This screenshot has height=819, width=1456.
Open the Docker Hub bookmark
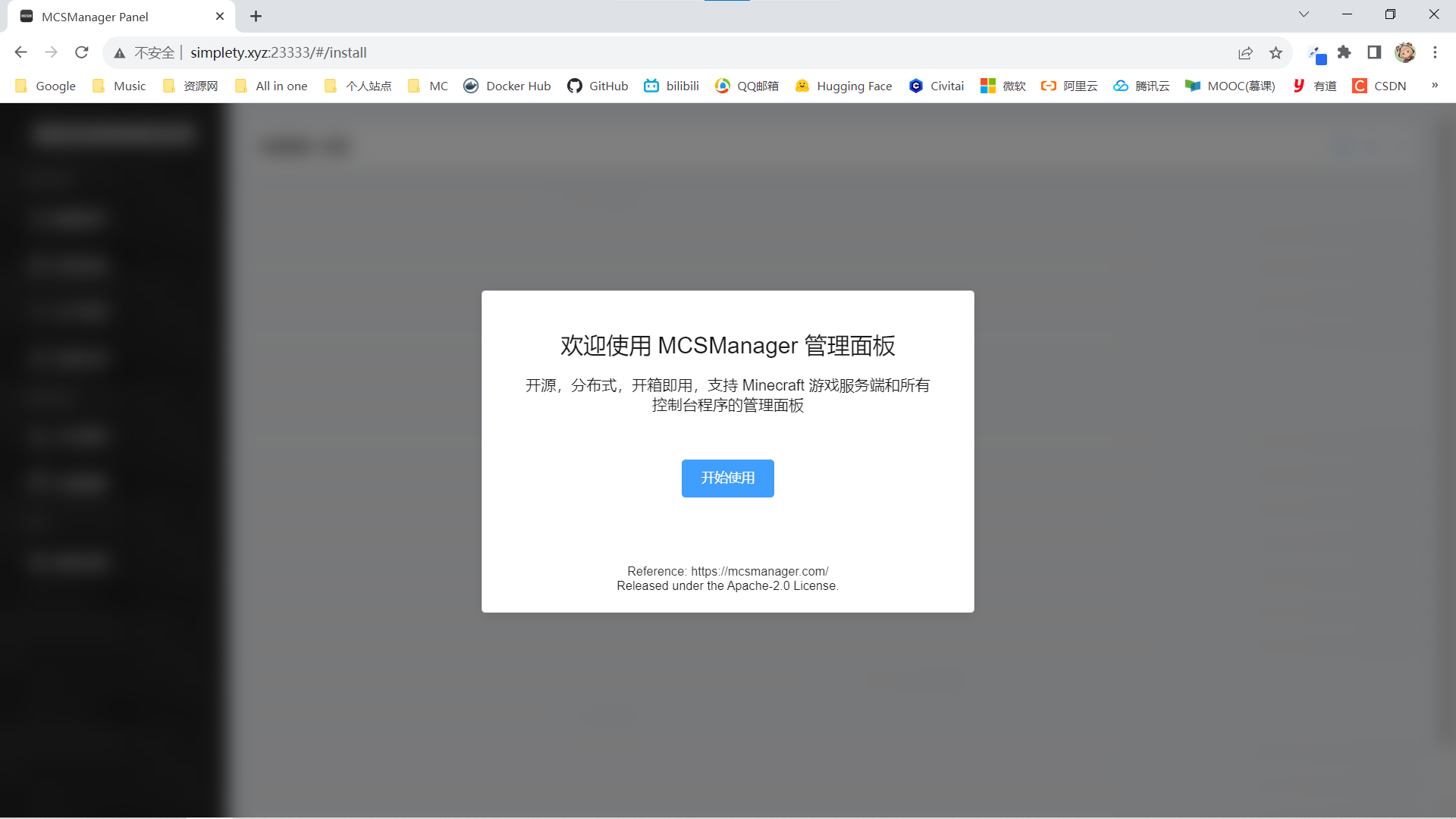[x=507, y=86]
